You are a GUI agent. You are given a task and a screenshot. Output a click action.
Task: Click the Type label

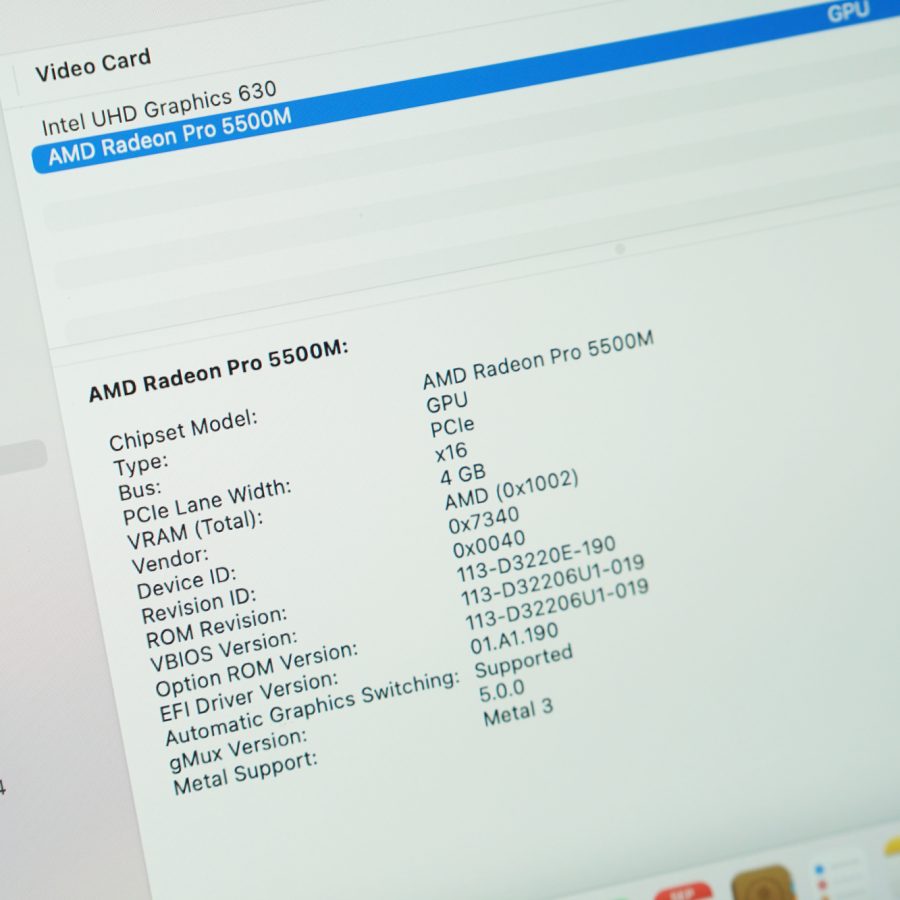tap(141, 464)
